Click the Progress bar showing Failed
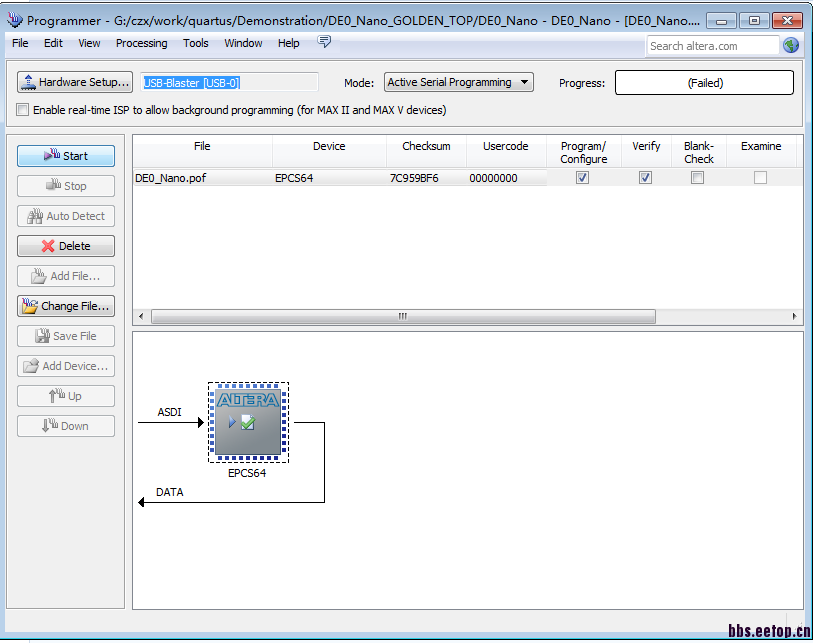This screenshot has height=643, width=813. (x=704, y=83)
